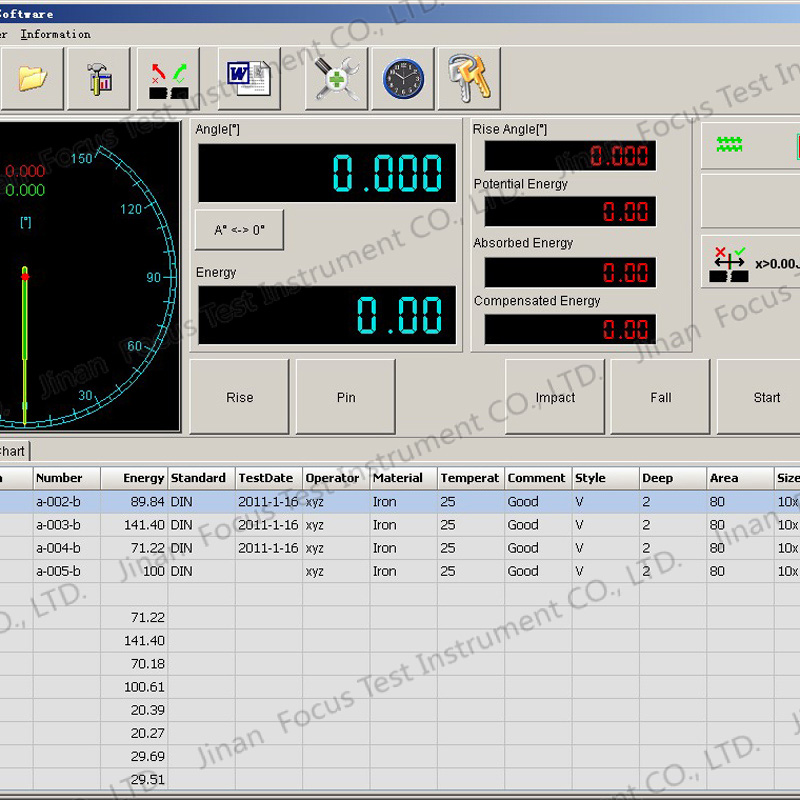Click the Area column header
800x800 pixels.
[x=740, y=478]
